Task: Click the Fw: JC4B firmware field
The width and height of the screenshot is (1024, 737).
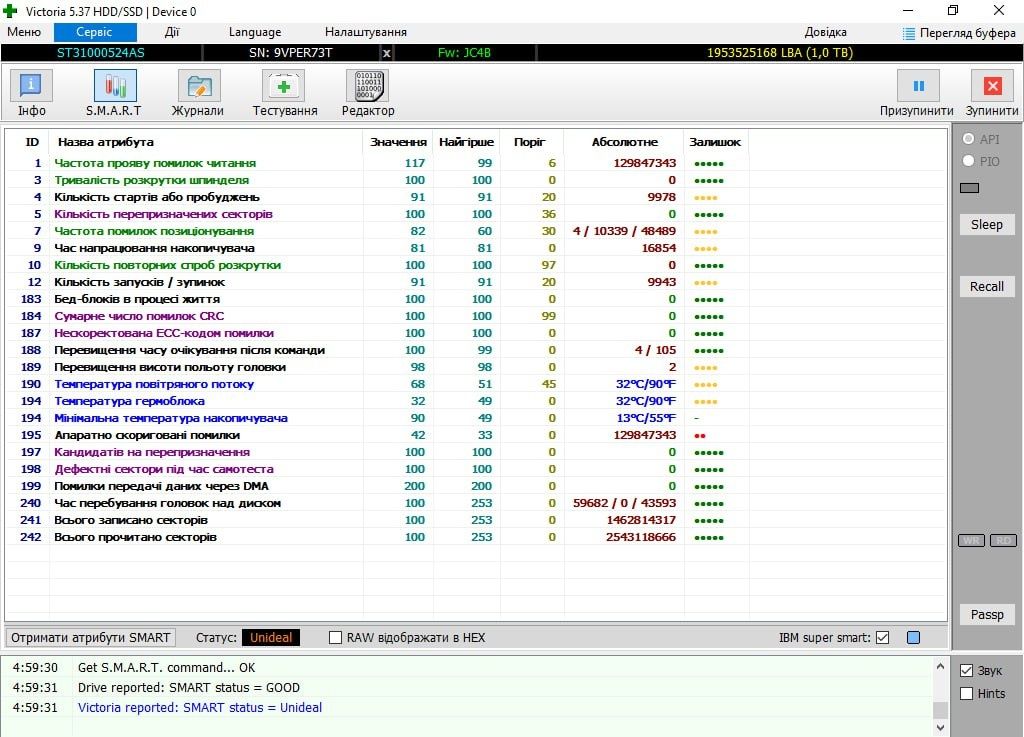Action: click(x=464, y=53)
